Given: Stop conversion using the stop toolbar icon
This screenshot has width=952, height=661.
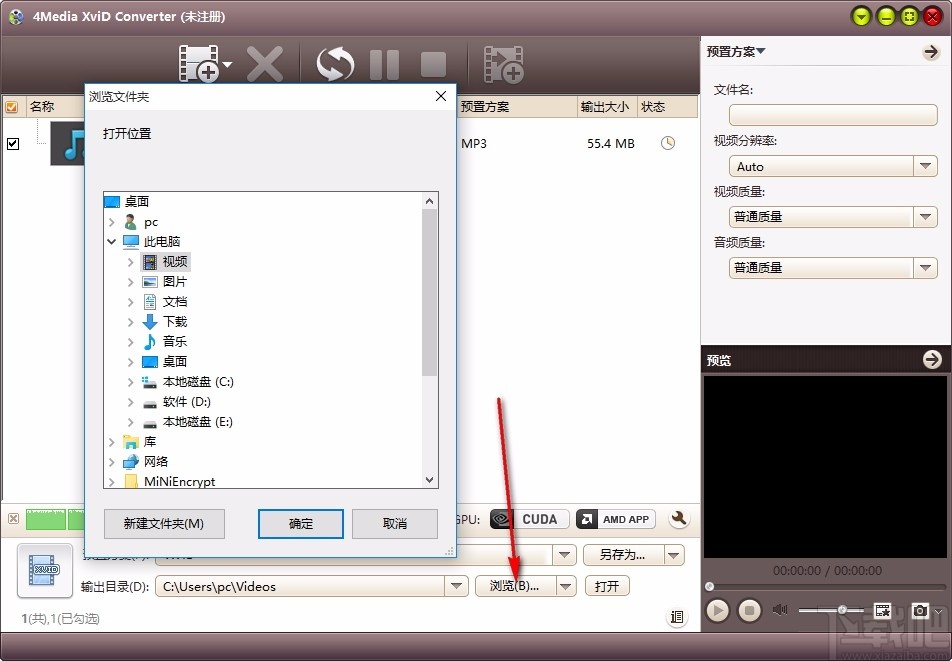Looking at the screenshot, I should coord(432,63).
